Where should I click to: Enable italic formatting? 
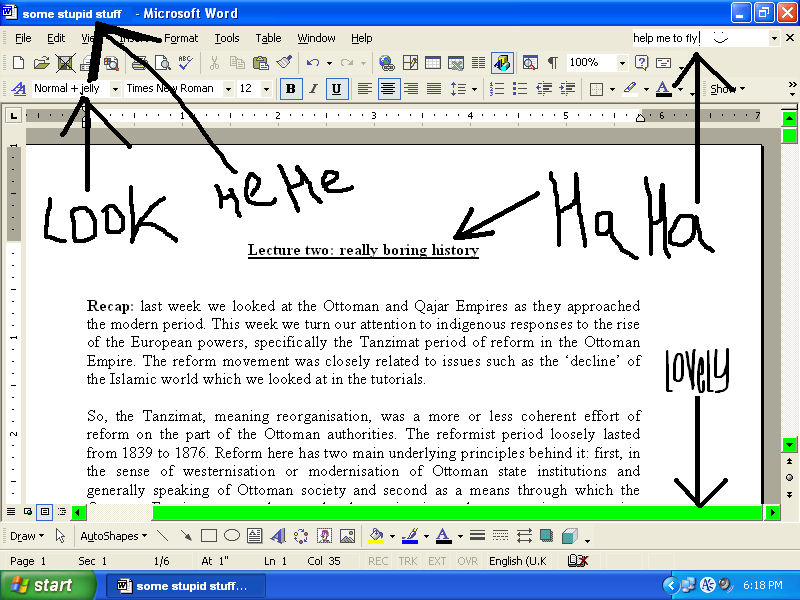312,88
